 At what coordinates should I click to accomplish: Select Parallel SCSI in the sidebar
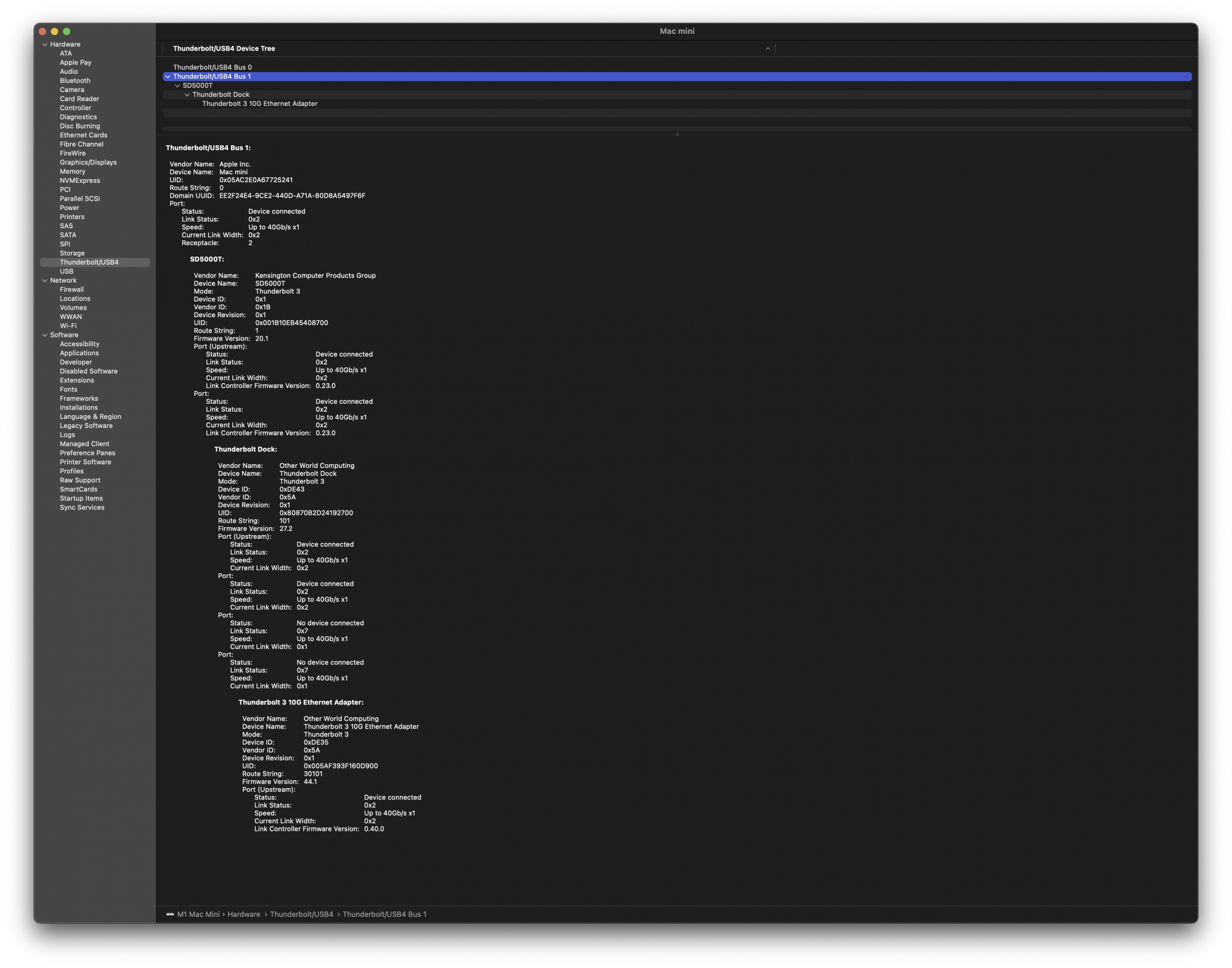pos(80,199)
